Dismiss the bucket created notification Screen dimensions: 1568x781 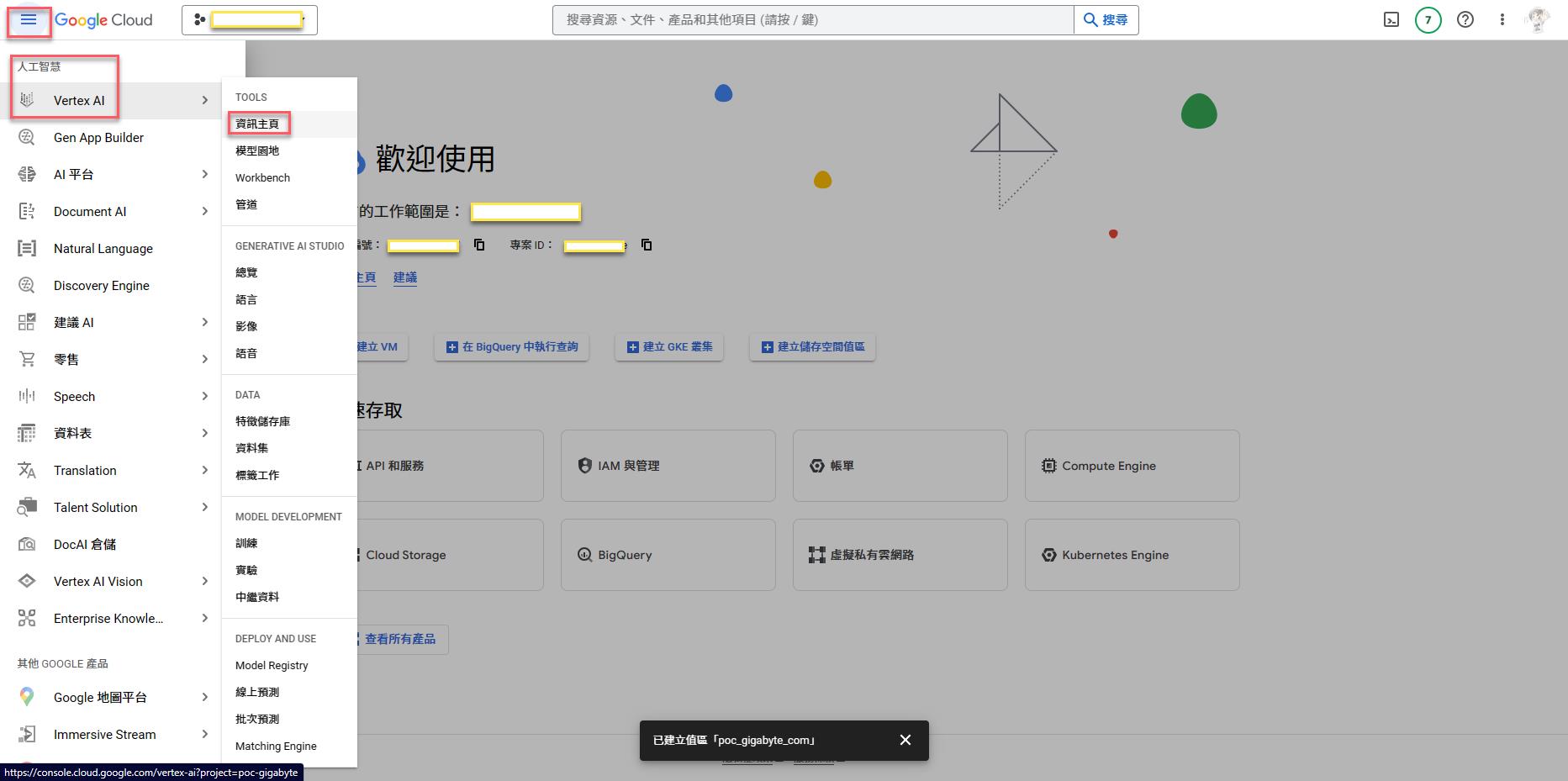tap(905, 740)
